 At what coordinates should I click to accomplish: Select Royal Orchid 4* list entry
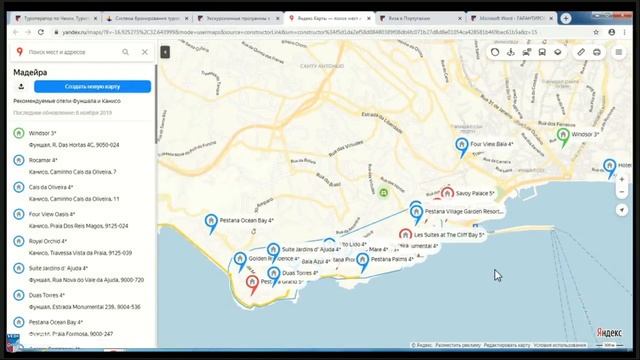click(x=82, y=247)
